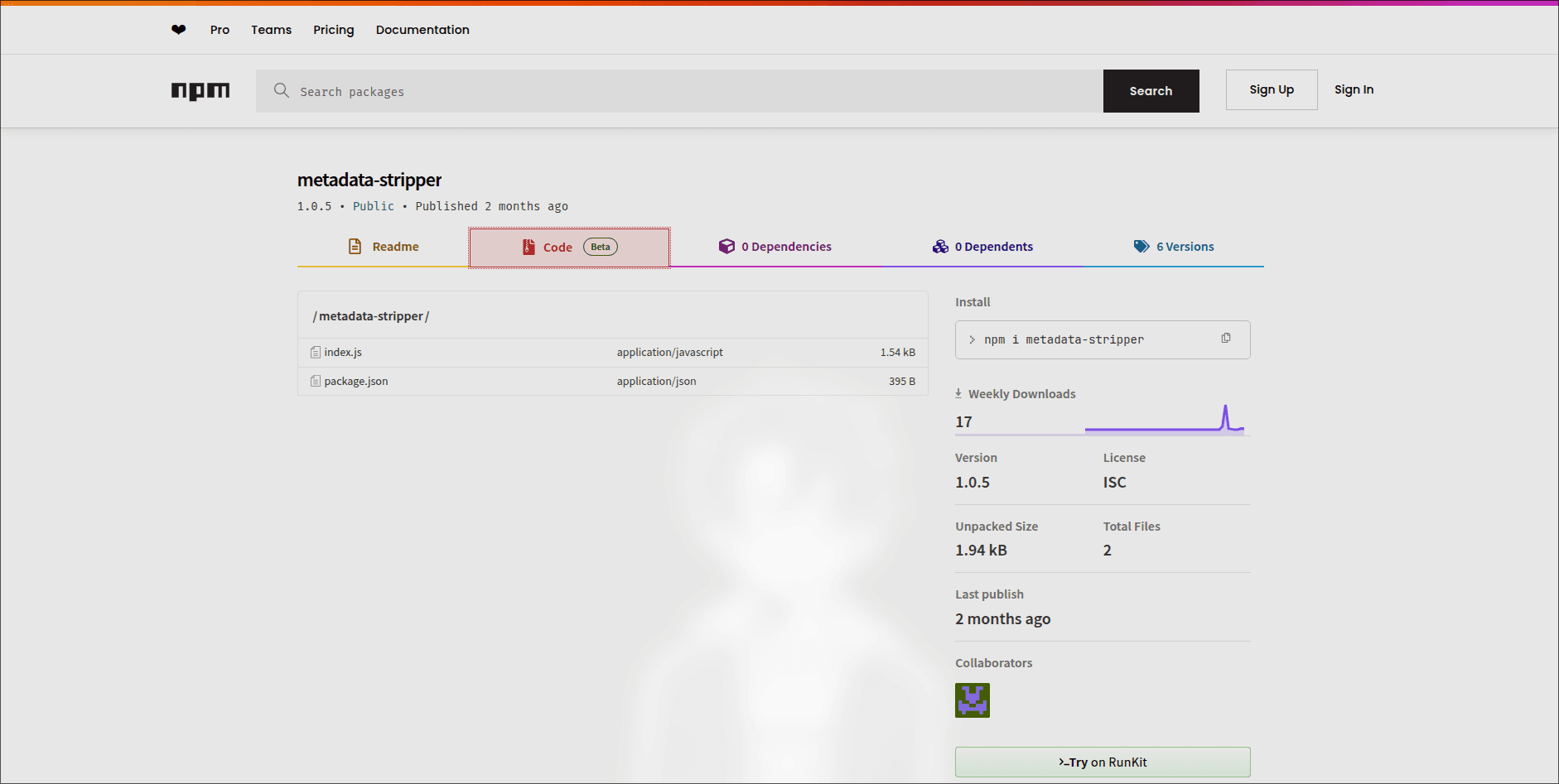Copy the npm install command

(1226, 339)
